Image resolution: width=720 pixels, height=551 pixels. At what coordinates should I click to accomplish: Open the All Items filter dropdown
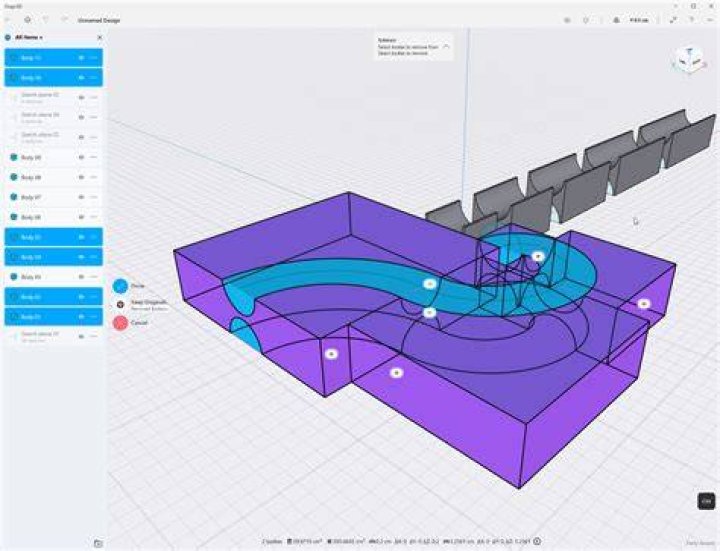click(x=29, y=37)
